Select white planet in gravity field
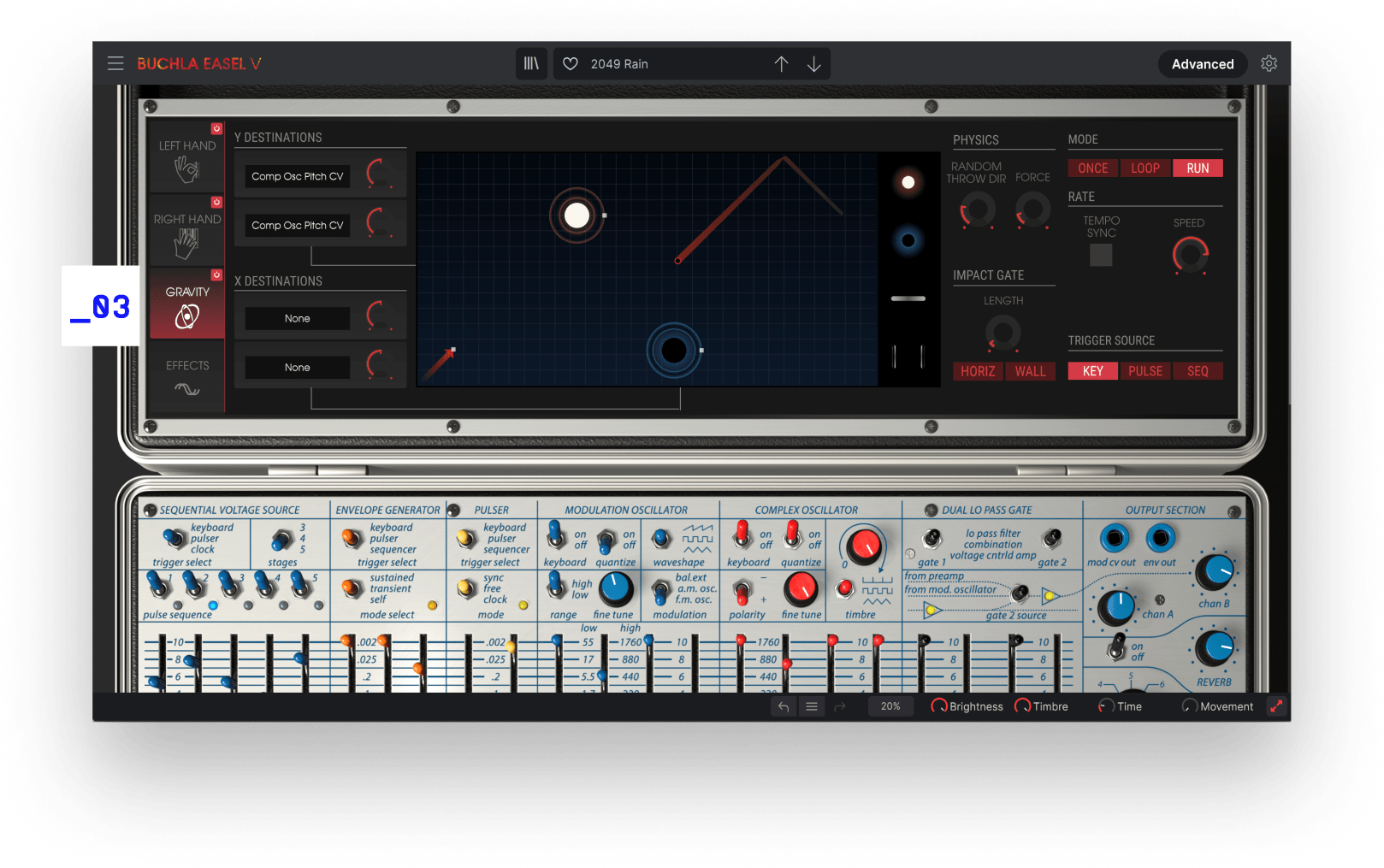This screenshot has height=868, width=1384. [x=577, y=216]
